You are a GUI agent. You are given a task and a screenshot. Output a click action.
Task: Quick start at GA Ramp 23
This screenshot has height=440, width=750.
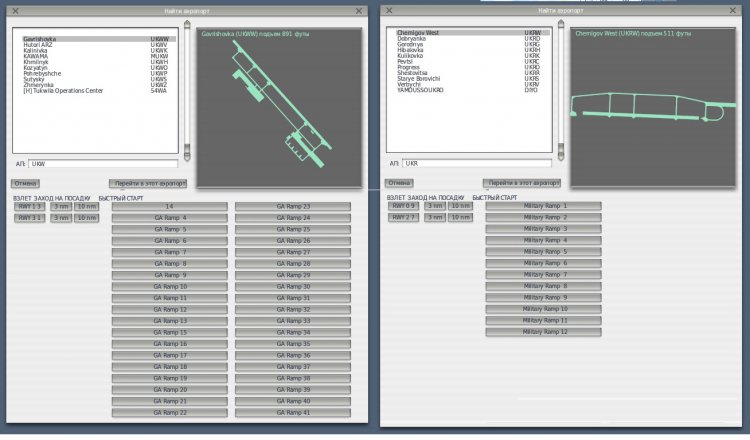pos(293,207)
